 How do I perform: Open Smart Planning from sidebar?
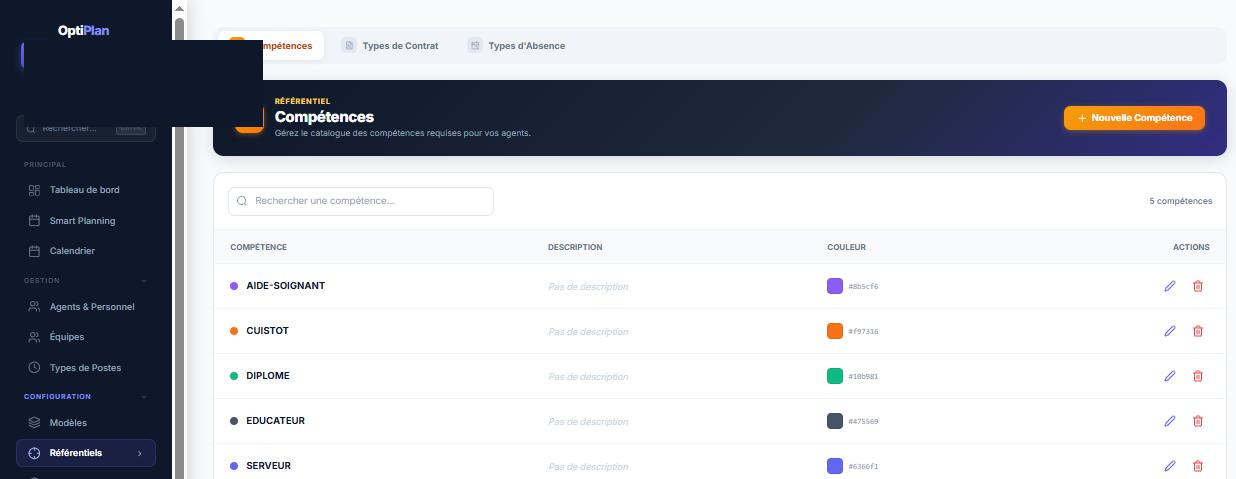coord(86,221)
